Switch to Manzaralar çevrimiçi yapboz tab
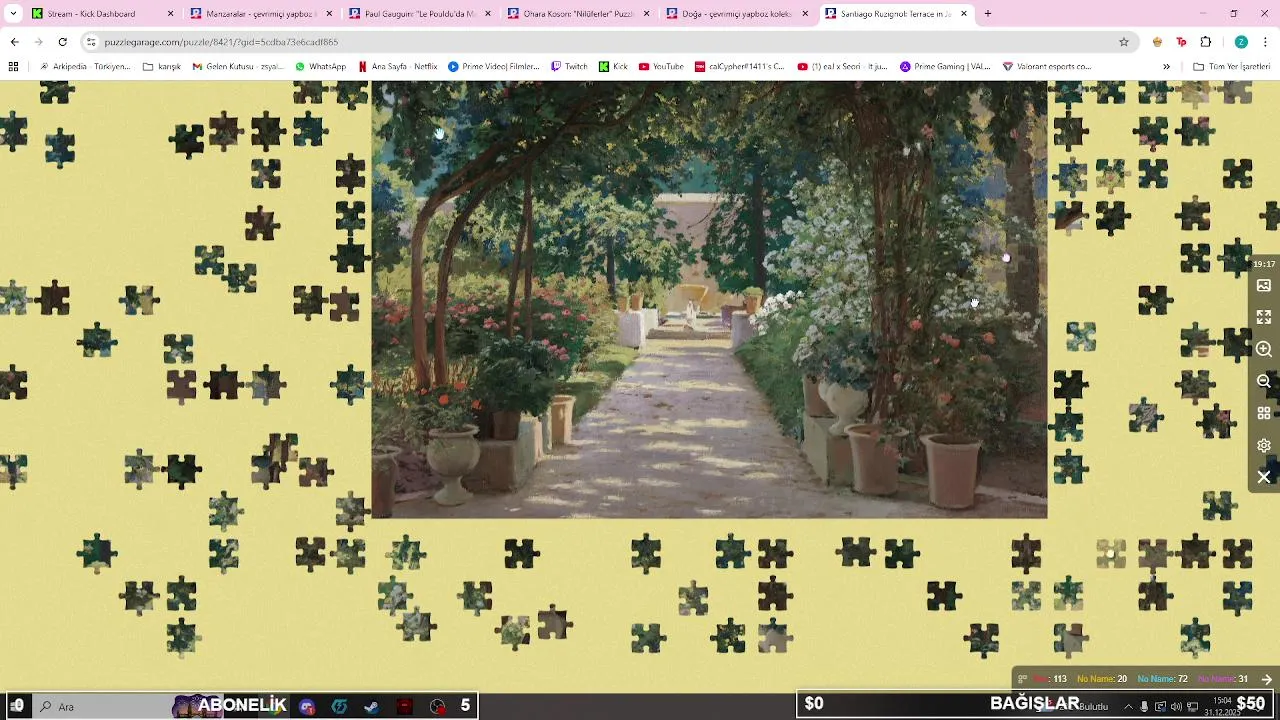 point(260,14)
